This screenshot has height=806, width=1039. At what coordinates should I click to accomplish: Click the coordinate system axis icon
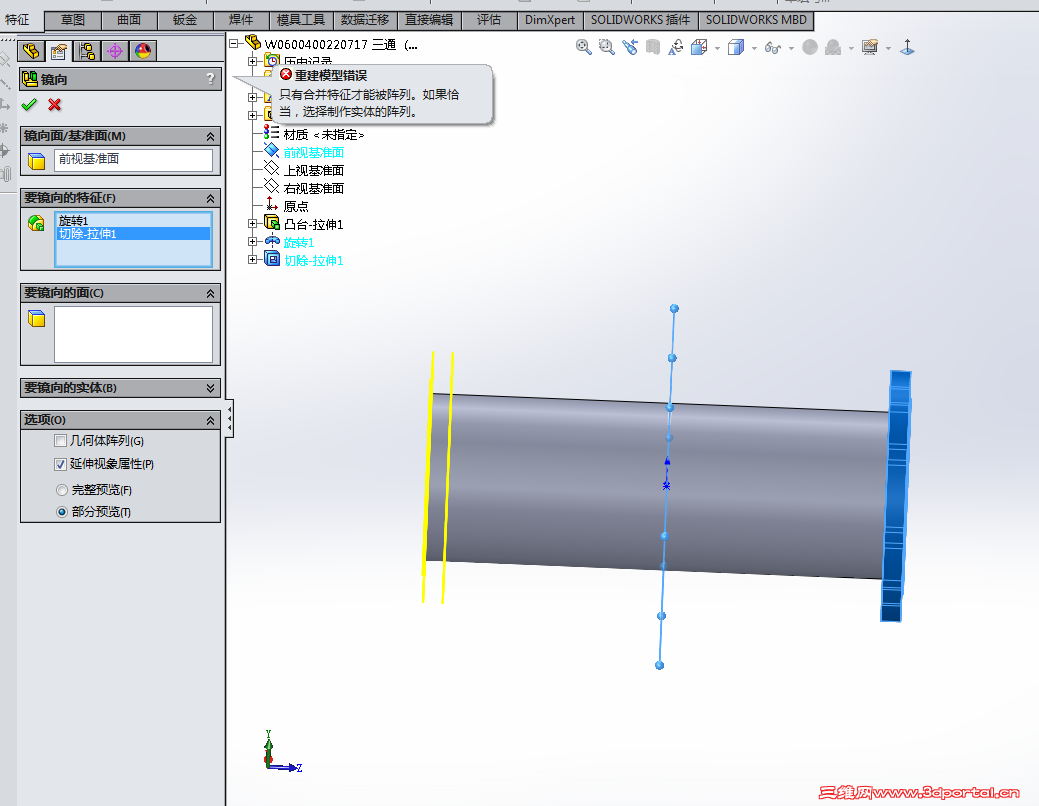pos(907,47)
